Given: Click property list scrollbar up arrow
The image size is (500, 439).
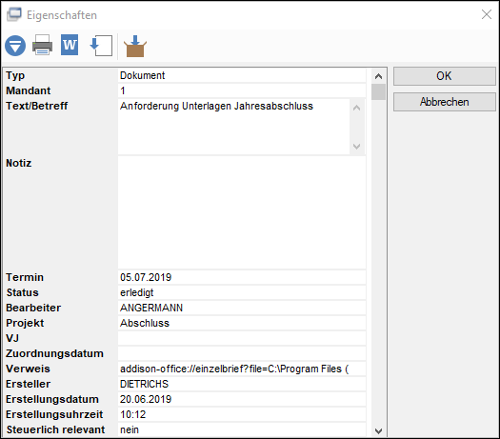Looking at the screenshot, I should click(x=378, y=76).
